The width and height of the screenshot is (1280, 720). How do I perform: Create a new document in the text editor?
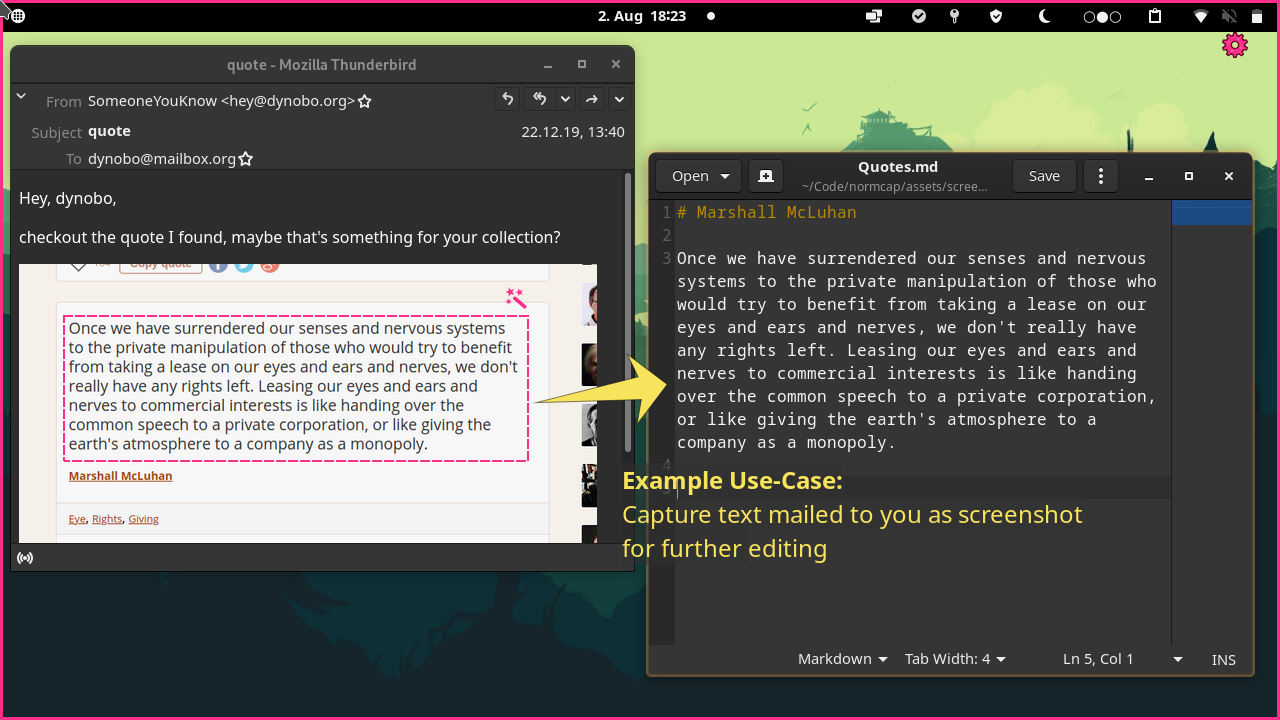766,176
